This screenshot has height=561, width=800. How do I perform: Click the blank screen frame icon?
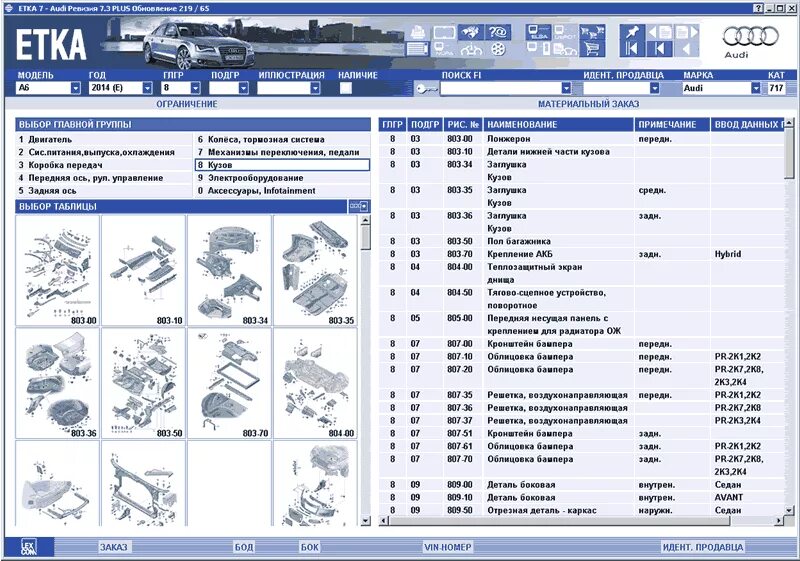444,33
